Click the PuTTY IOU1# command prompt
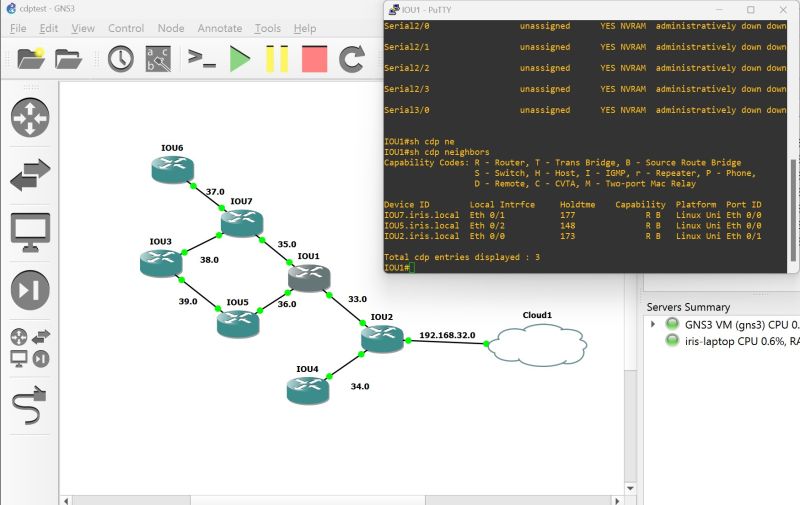The height and width of the screenshot is (505, 800). 396,268
